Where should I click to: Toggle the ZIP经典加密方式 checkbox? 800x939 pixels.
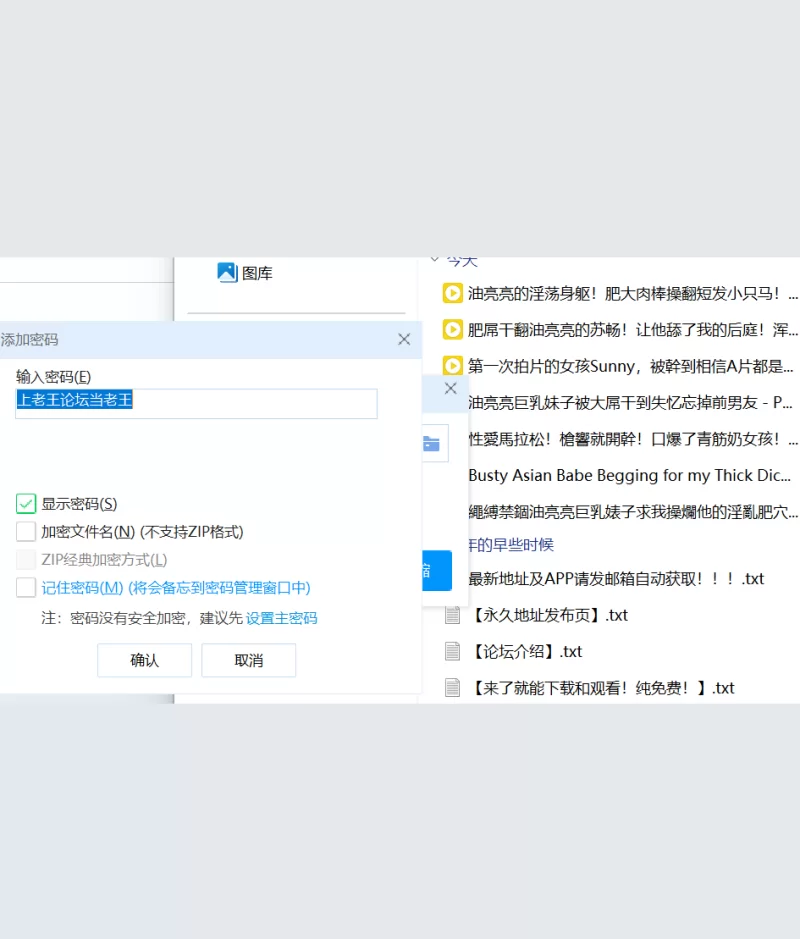pos(26,559)
